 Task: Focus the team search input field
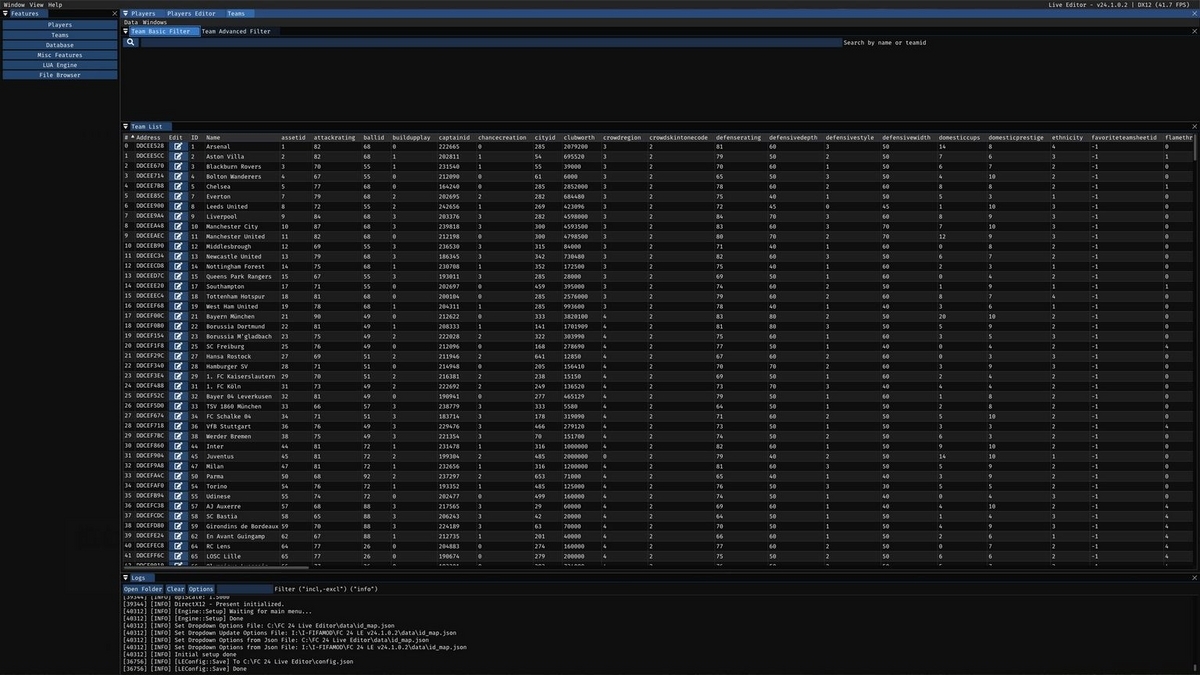point(490,43)
